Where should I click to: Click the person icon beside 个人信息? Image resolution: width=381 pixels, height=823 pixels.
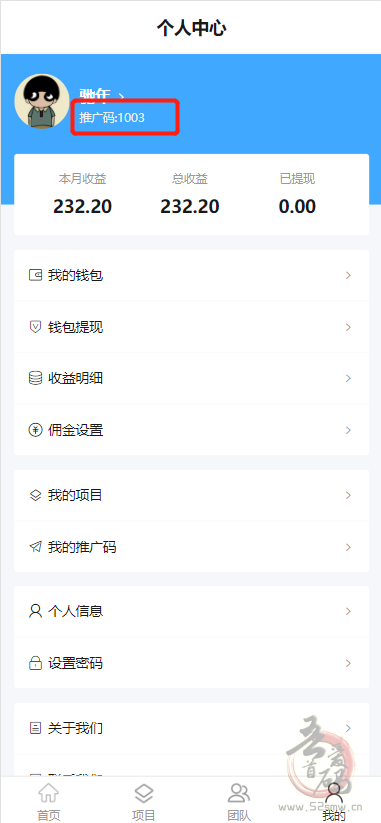tap(35, 611)
